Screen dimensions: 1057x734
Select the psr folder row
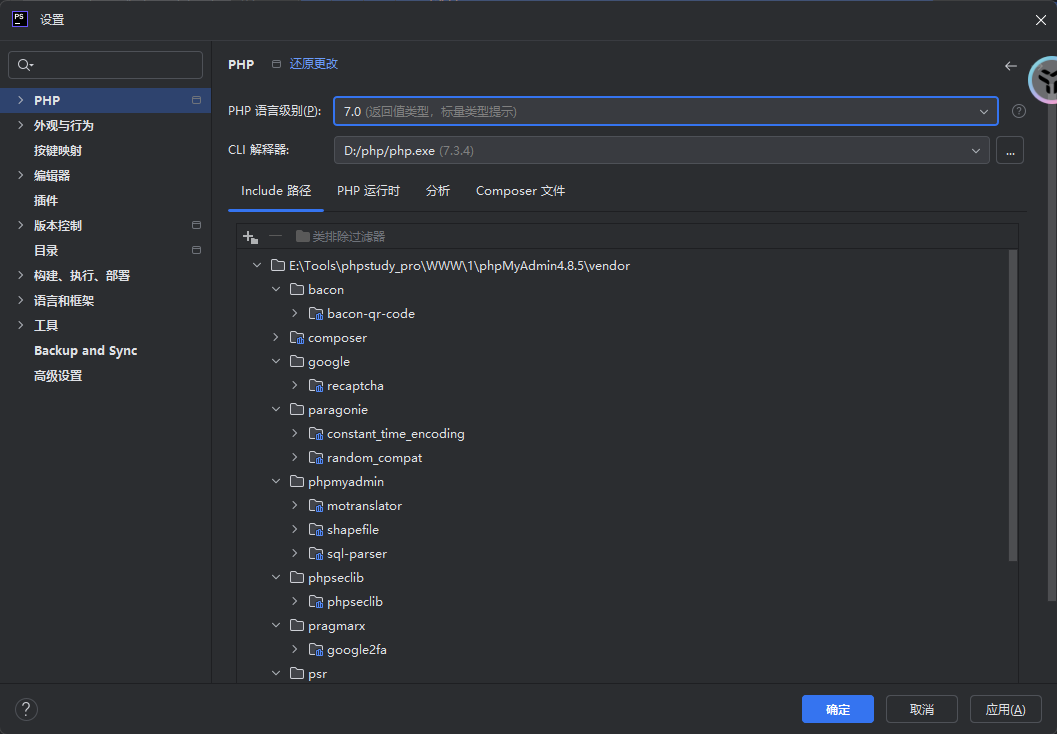(627, 673)
